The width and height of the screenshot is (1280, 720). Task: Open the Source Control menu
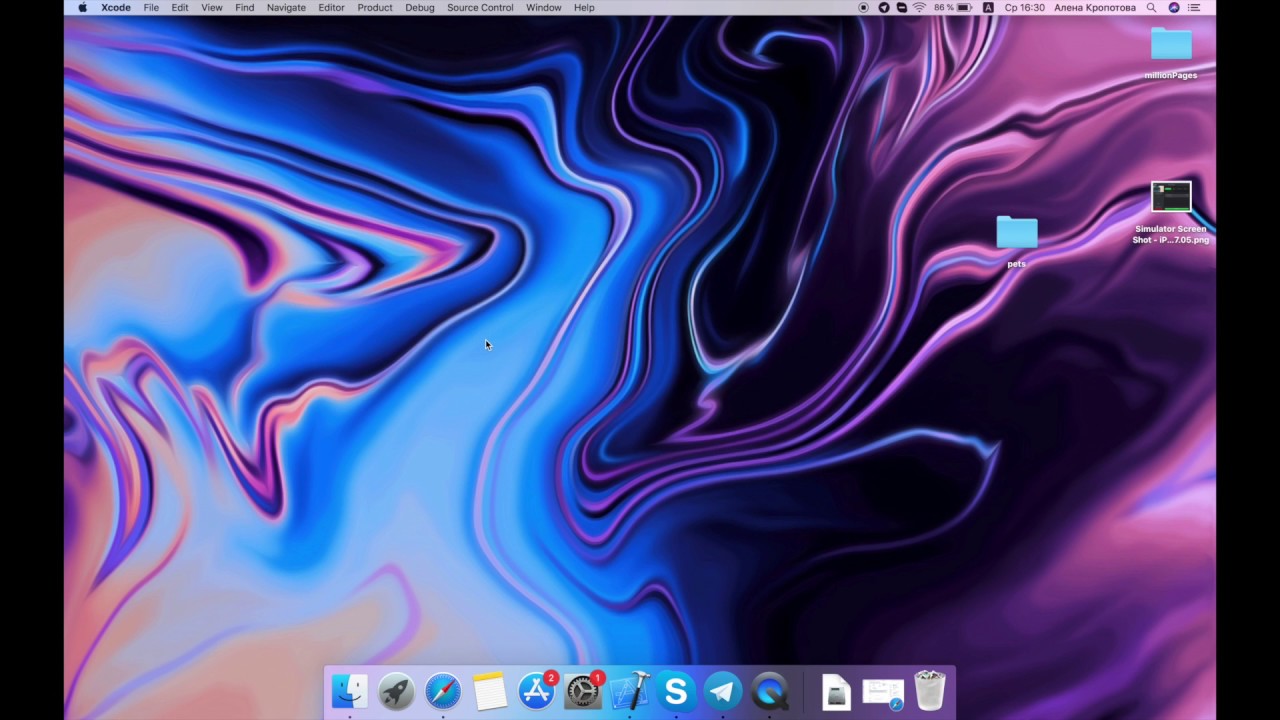click(x=480, y=8)
